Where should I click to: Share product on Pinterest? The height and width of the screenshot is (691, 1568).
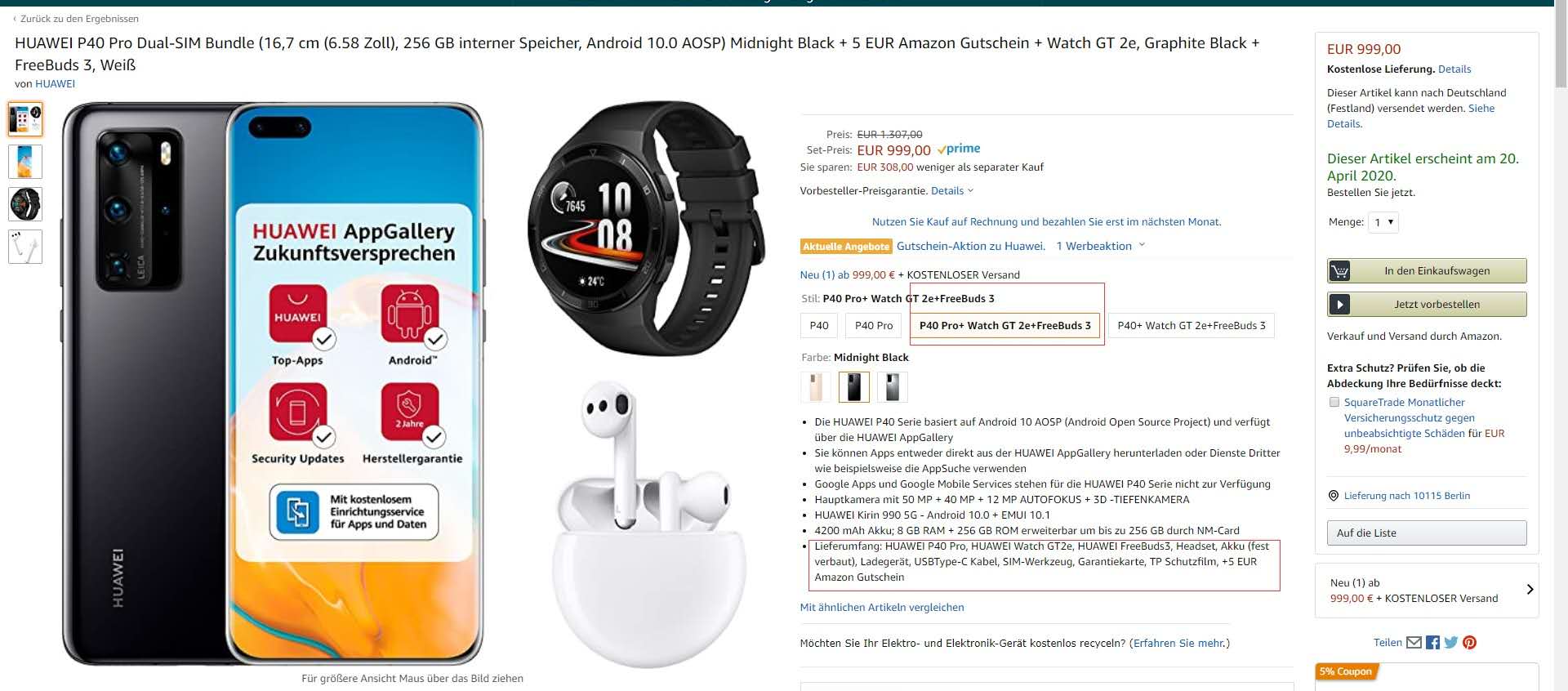coord(1469,643)
